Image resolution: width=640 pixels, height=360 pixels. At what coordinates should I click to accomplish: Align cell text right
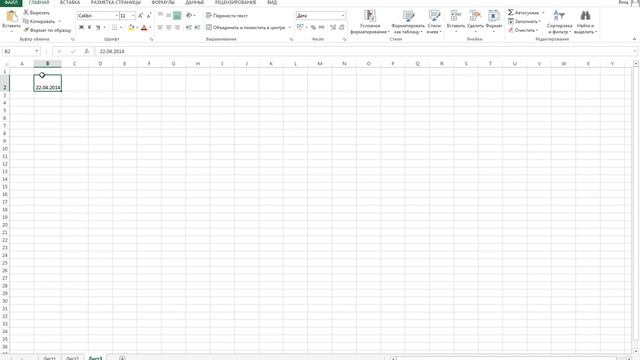177,27
